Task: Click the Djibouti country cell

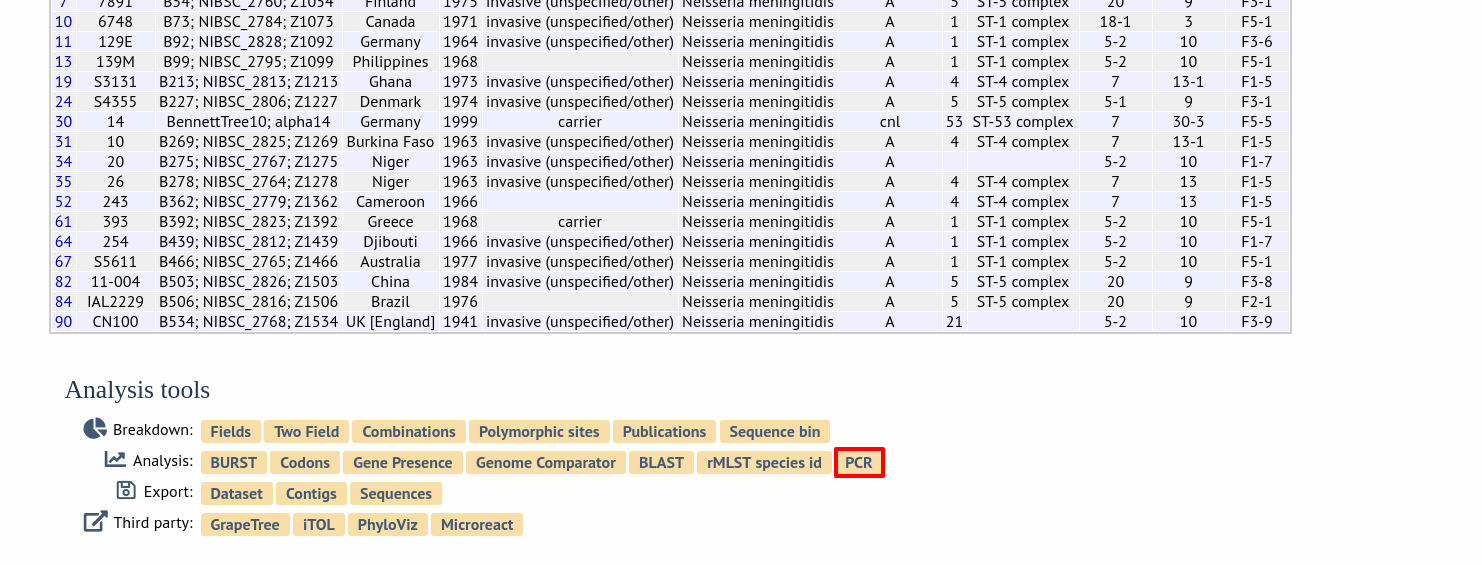Action: pos(390,242)
